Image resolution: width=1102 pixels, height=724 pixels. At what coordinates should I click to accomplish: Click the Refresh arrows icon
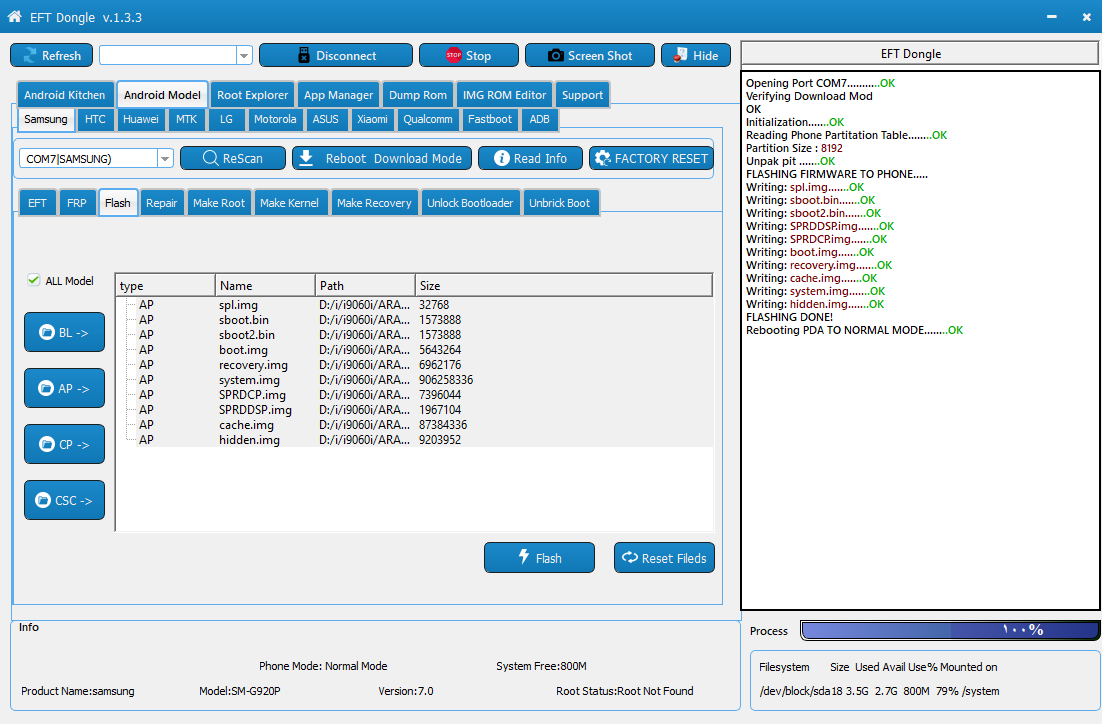(30, 56)
